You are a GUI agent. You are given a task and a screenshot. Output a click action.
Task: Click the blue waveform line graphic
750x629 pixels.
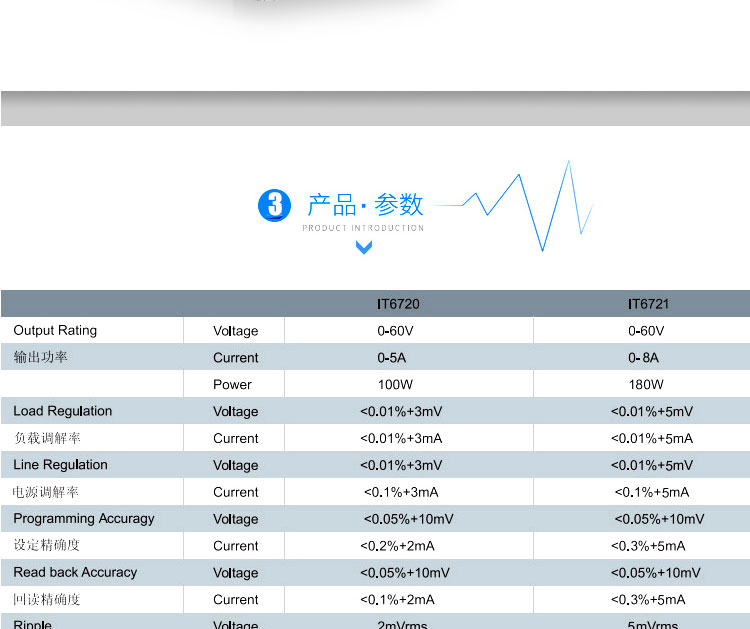(530, 205)
